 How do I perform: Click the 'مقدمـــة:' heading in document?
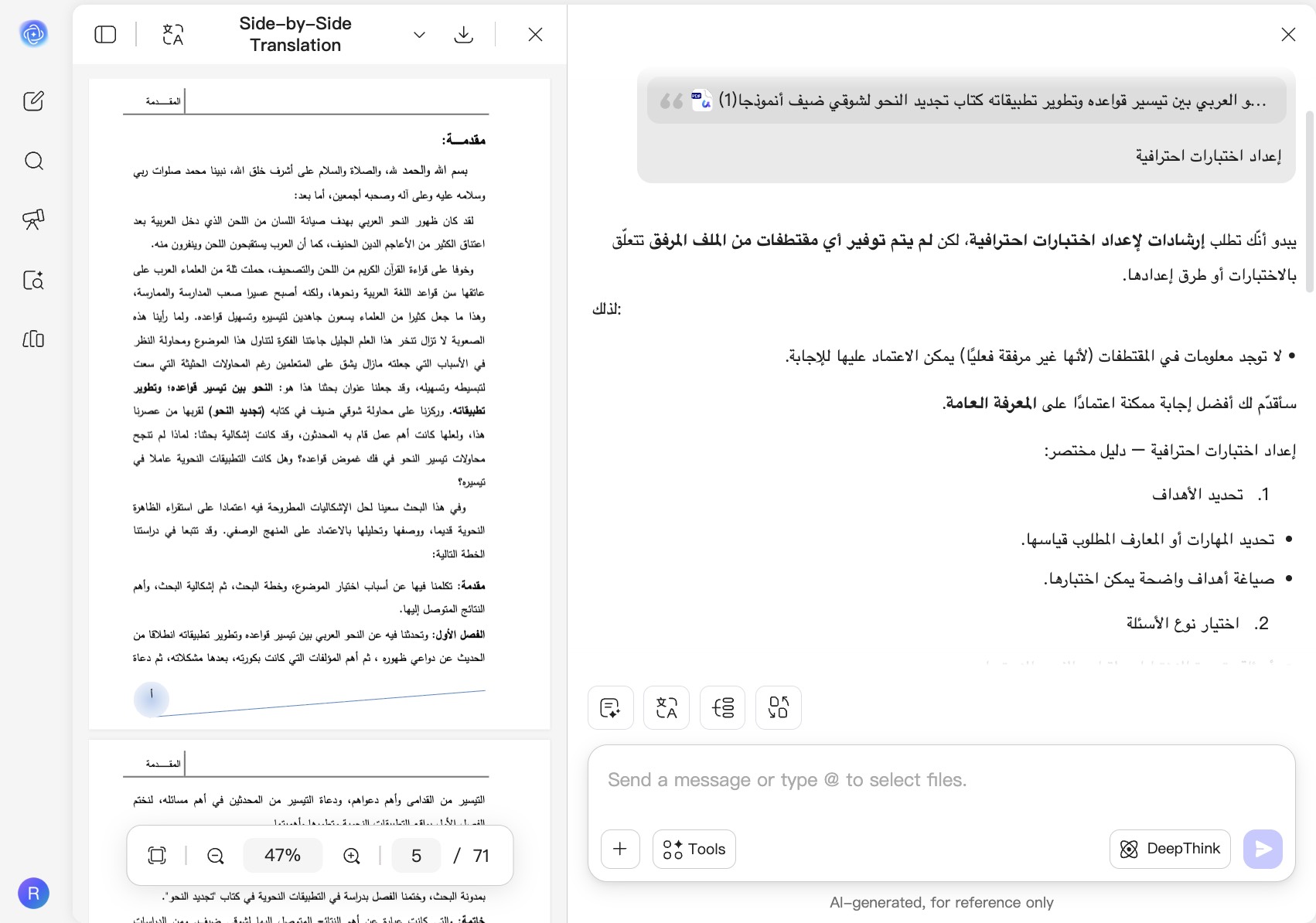(463, 140)
